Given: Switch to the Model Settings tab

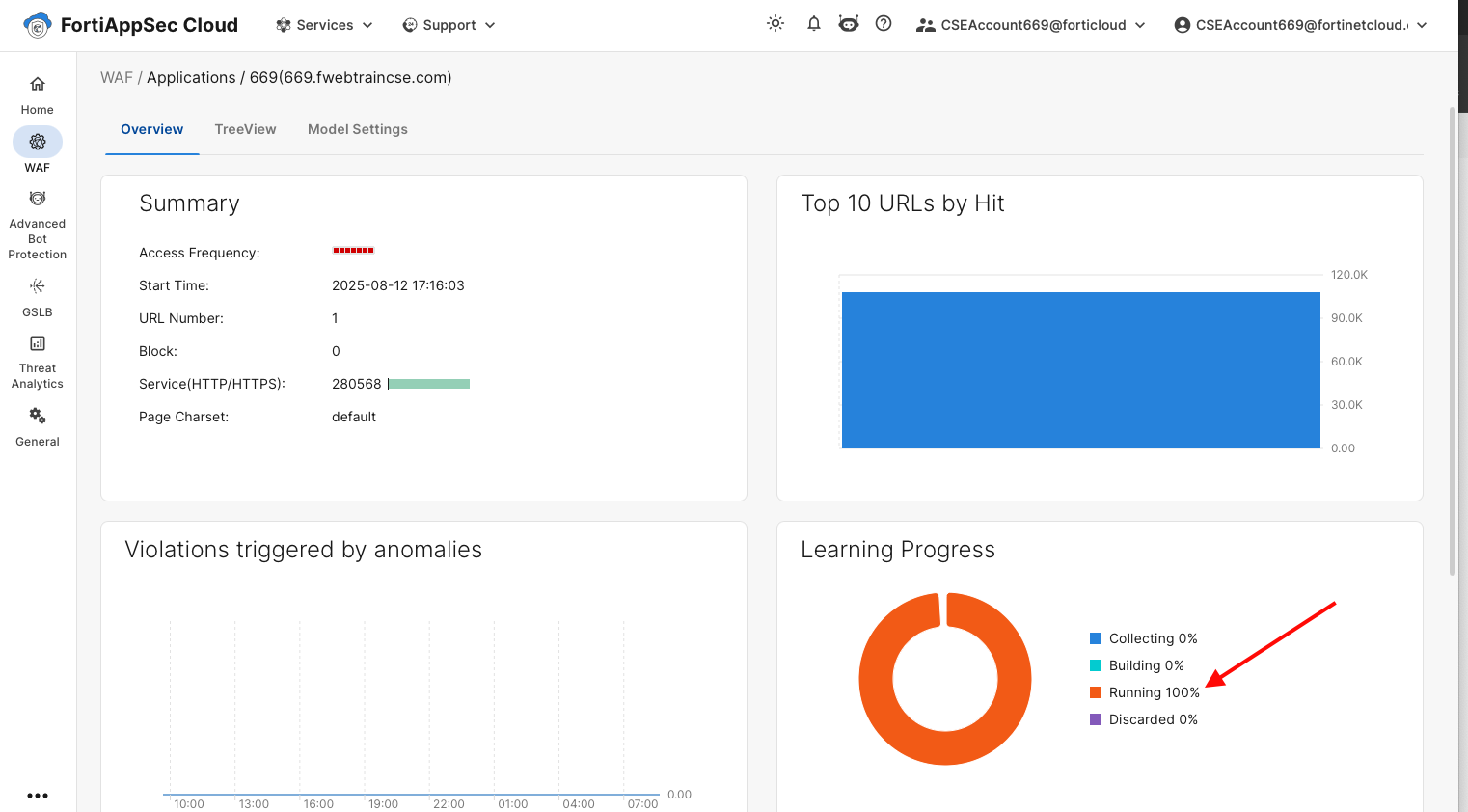Looking at the screenshot, I should pyautogui.click(x=358, y=129).
